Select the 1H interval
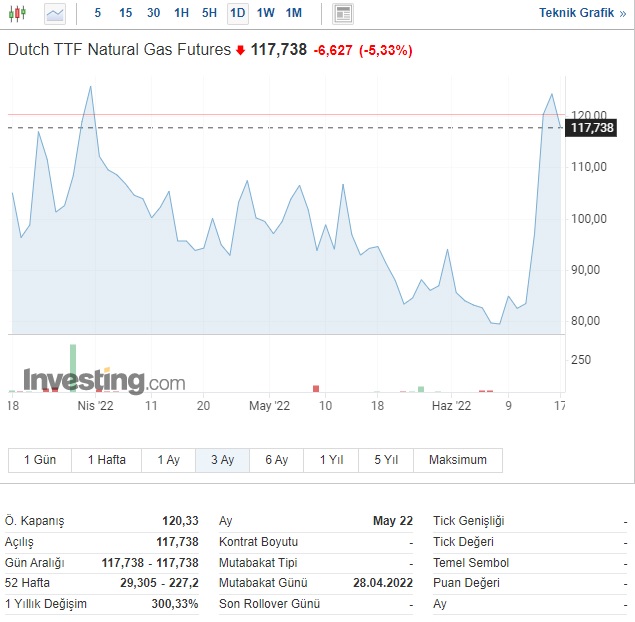The height and width of the screenshot is (622, 635). [x=181, y=13]
